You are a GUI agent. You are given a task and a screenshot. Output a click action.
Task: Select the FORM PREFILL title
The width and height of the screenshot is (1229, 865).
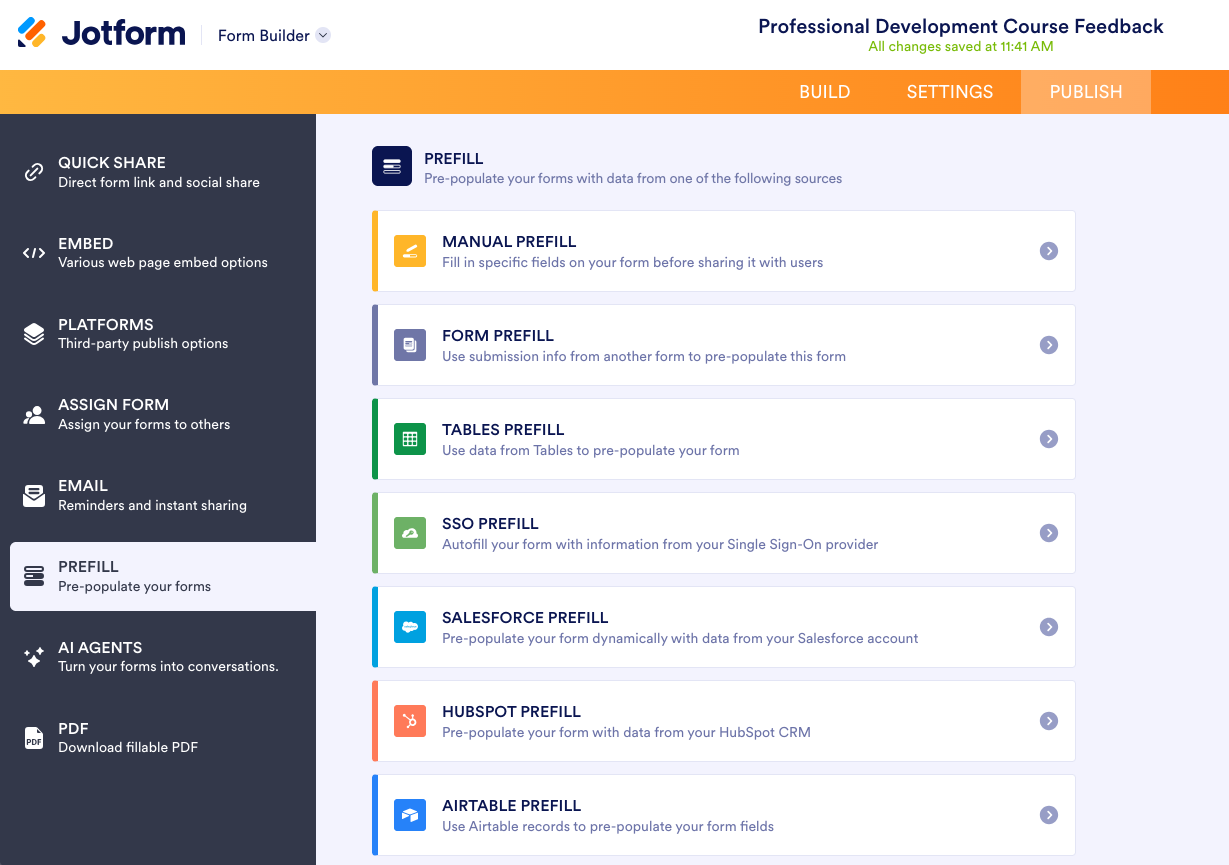[x=498, y=336]
